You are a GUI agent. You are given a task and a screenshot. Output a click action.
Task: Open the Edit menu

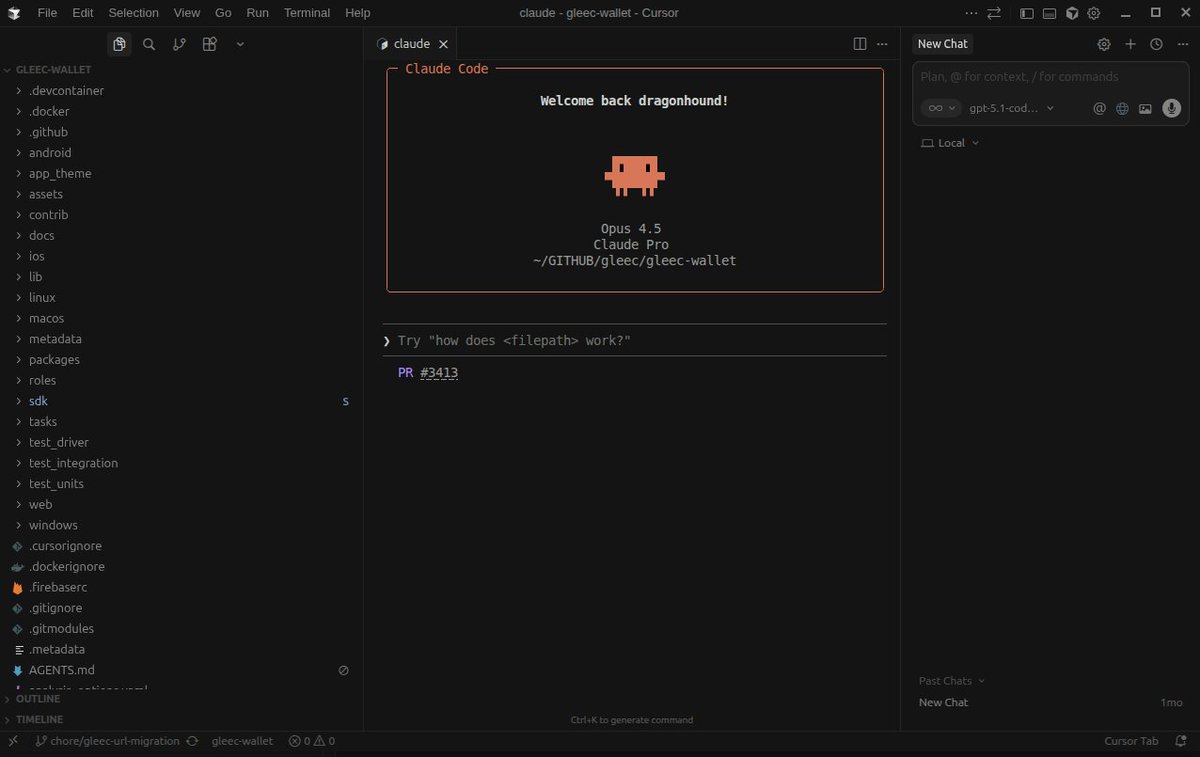point(83,13)
